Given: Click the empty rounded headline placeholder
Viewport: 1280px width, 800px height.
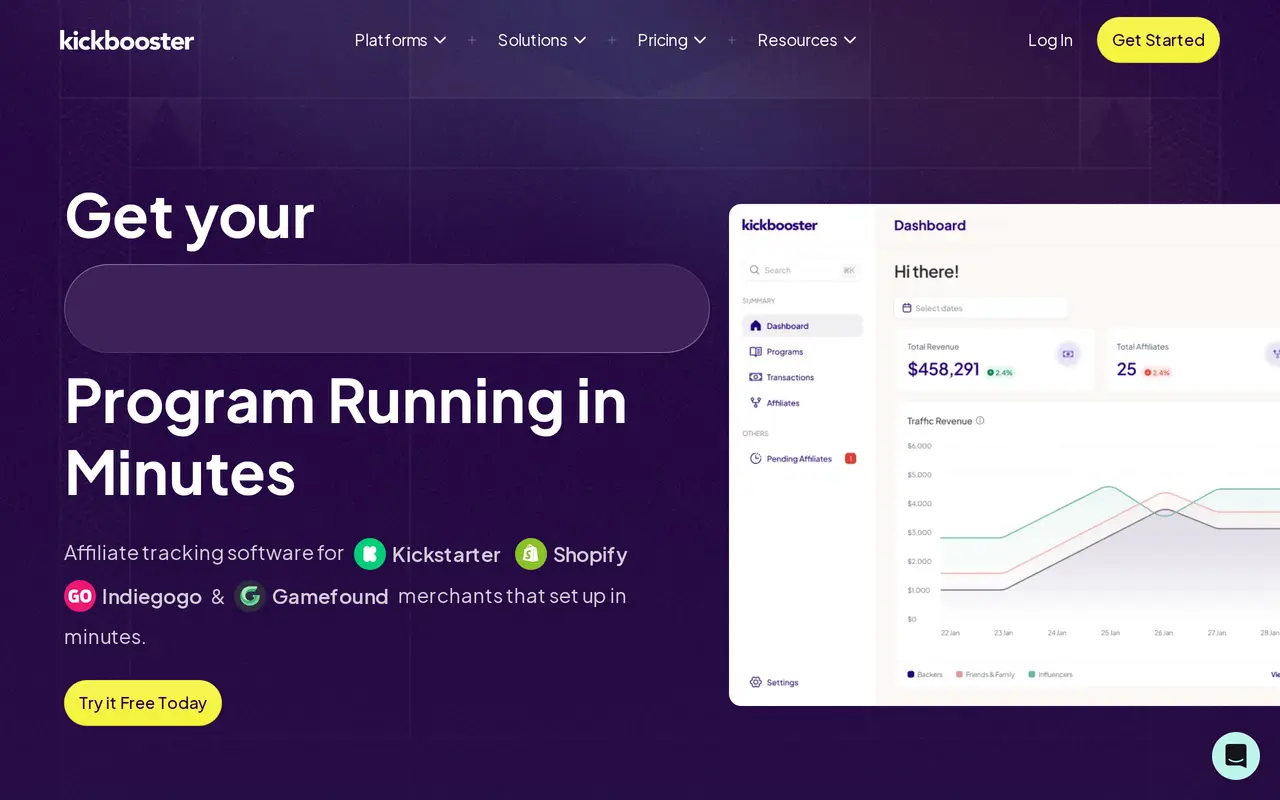Looking at the screenshot, I should 387,308.
